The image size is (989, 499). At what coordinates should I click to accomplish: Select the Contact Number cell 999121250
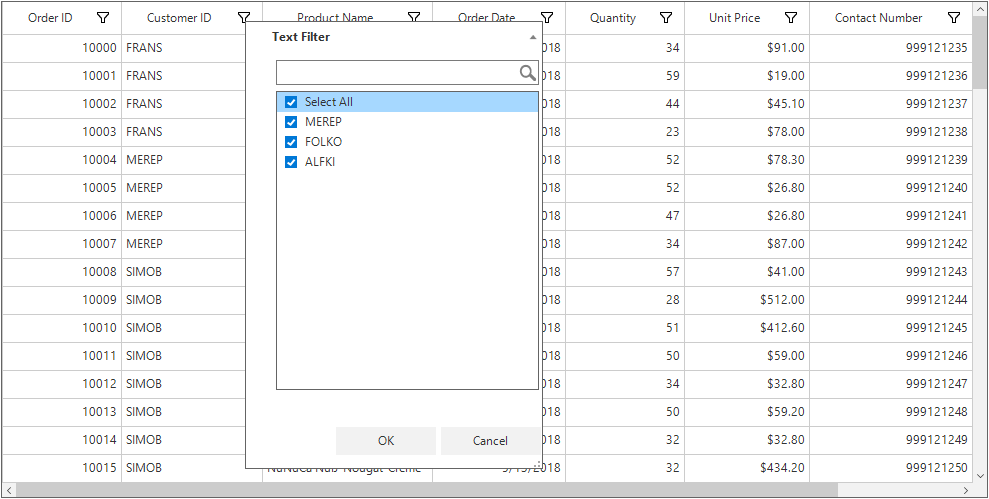pos(891,468)
